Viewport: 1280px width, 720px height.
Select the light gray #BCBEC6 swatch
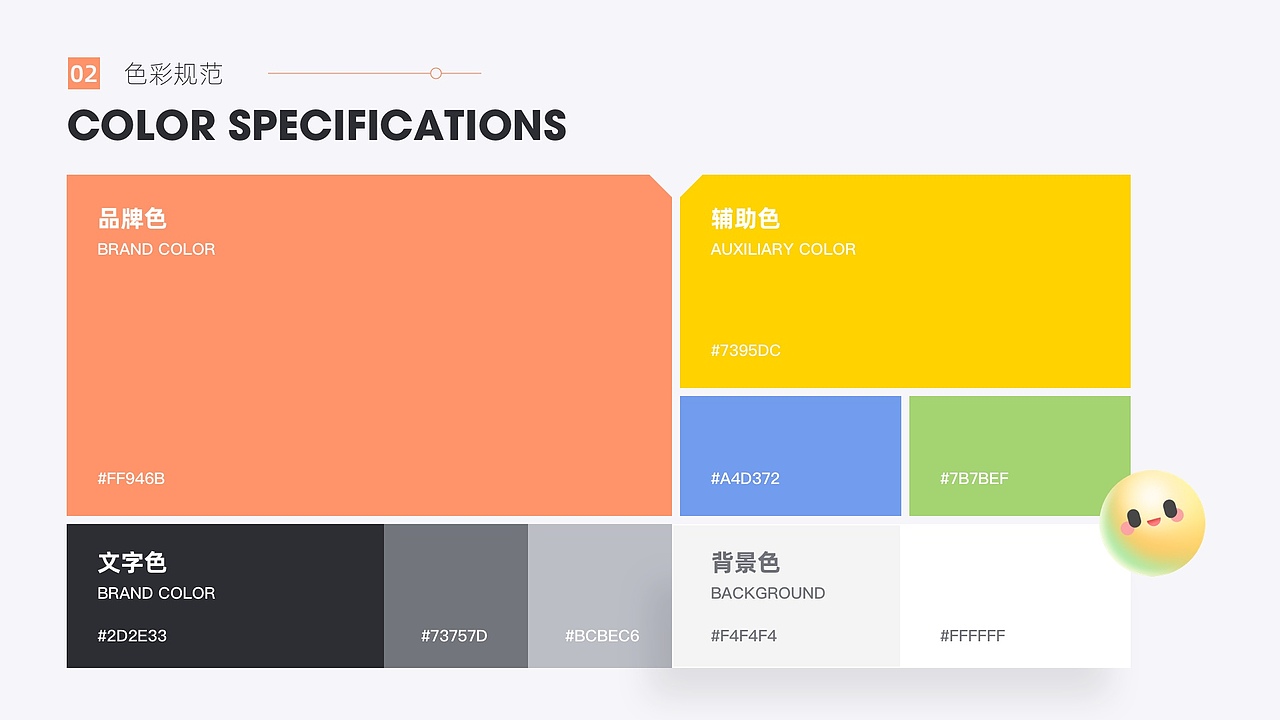pyautogui.click(x=600, y=595)
